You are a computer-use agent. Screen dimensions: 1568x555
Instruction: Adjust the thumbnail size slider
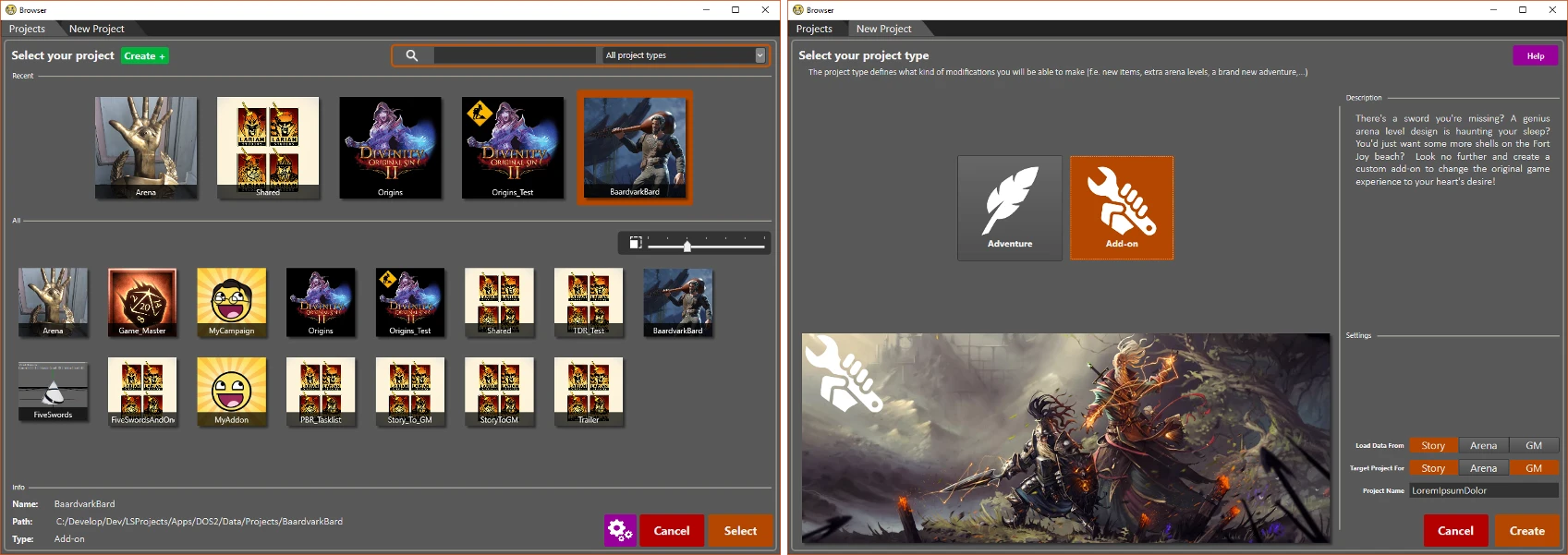(x=707, y=244)
